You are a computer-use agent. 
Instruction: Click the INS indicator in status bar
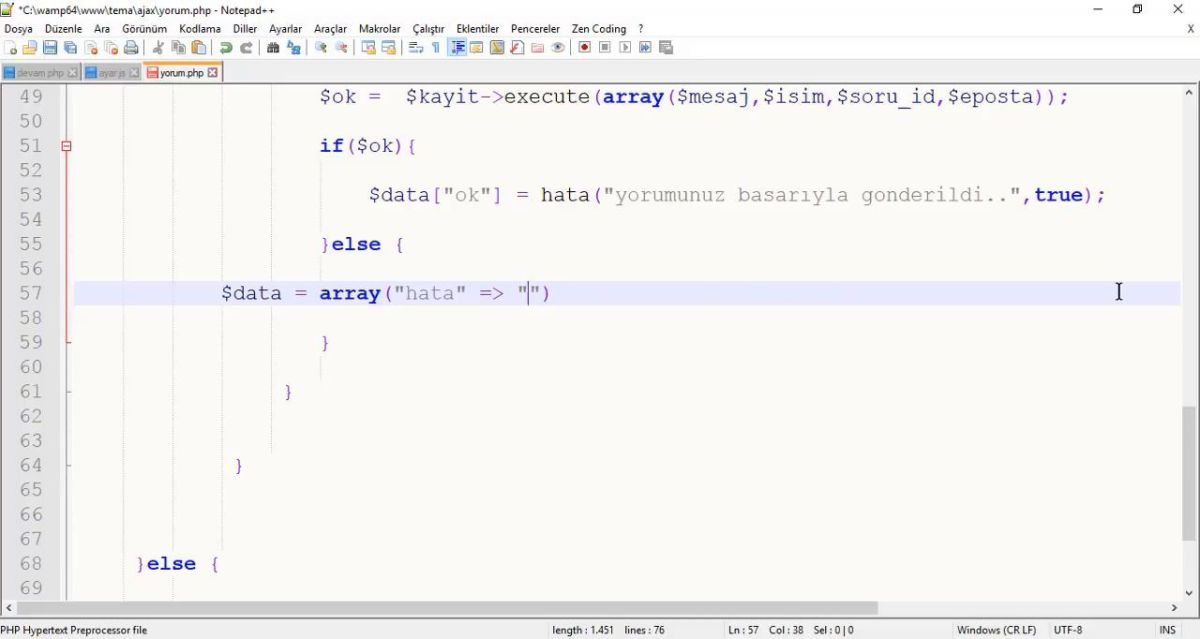tap(1167, 630)
